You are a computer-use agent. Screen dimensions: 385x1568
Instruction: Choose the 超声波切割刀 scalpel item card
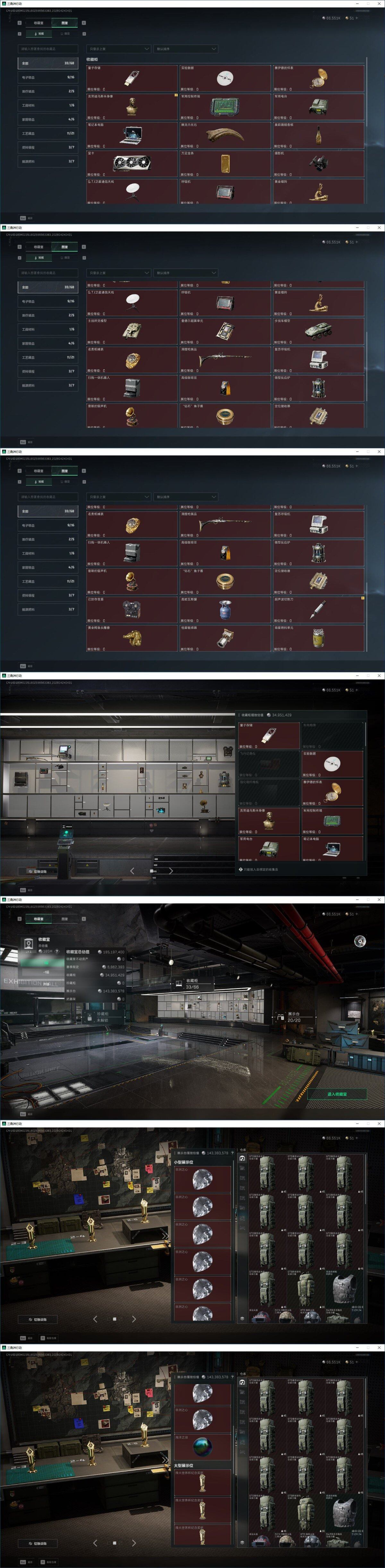pos(318,610)
